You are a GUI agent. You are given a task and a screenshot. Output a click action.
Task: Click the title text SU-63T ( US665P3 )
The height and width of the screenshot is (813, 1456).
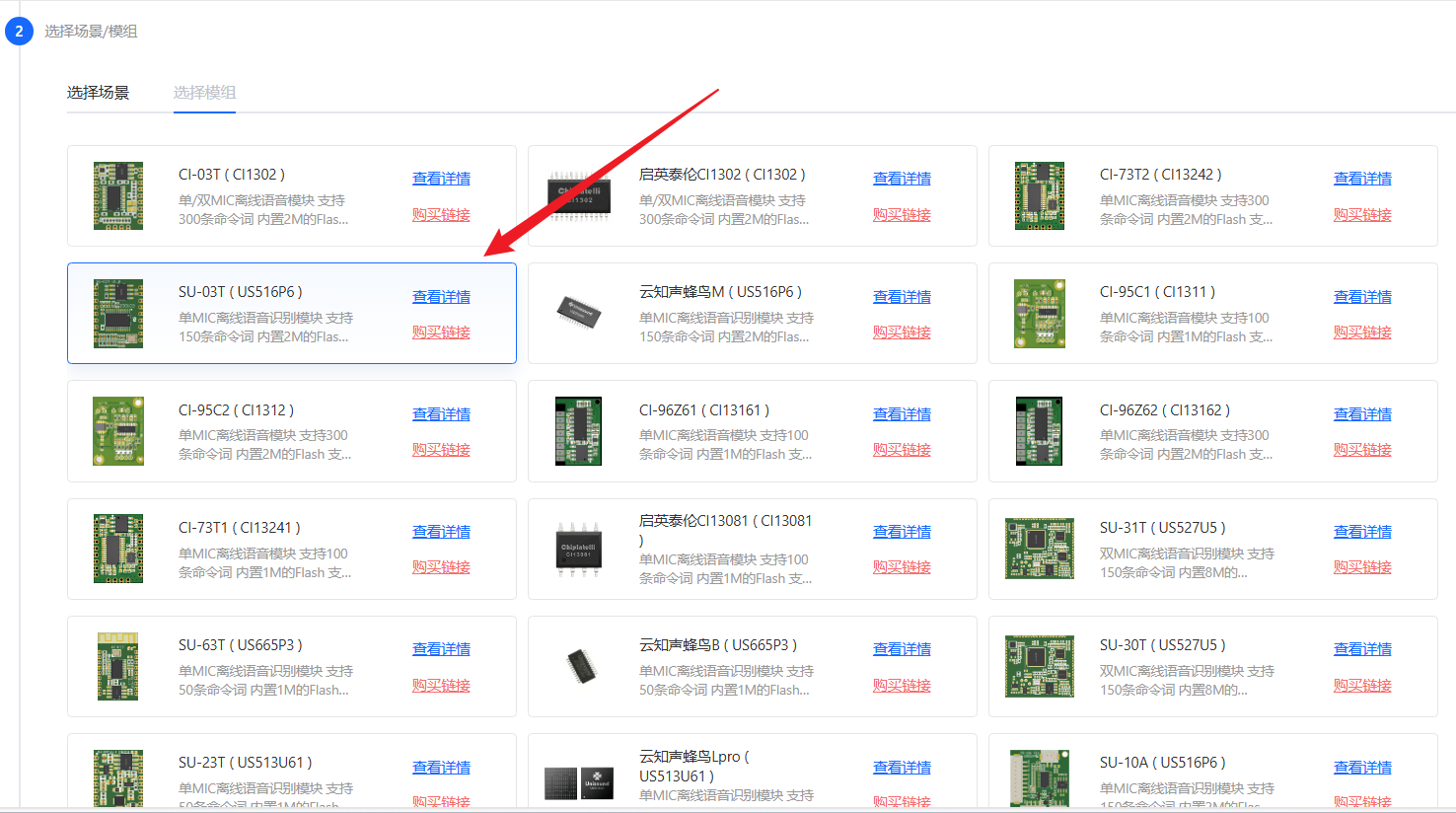[241, 645]
